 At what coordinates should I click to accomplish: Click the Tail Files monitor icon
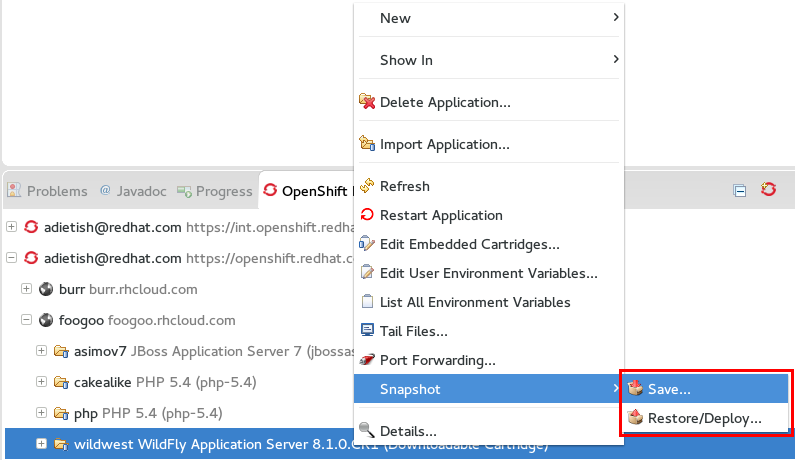click(367, 330)
